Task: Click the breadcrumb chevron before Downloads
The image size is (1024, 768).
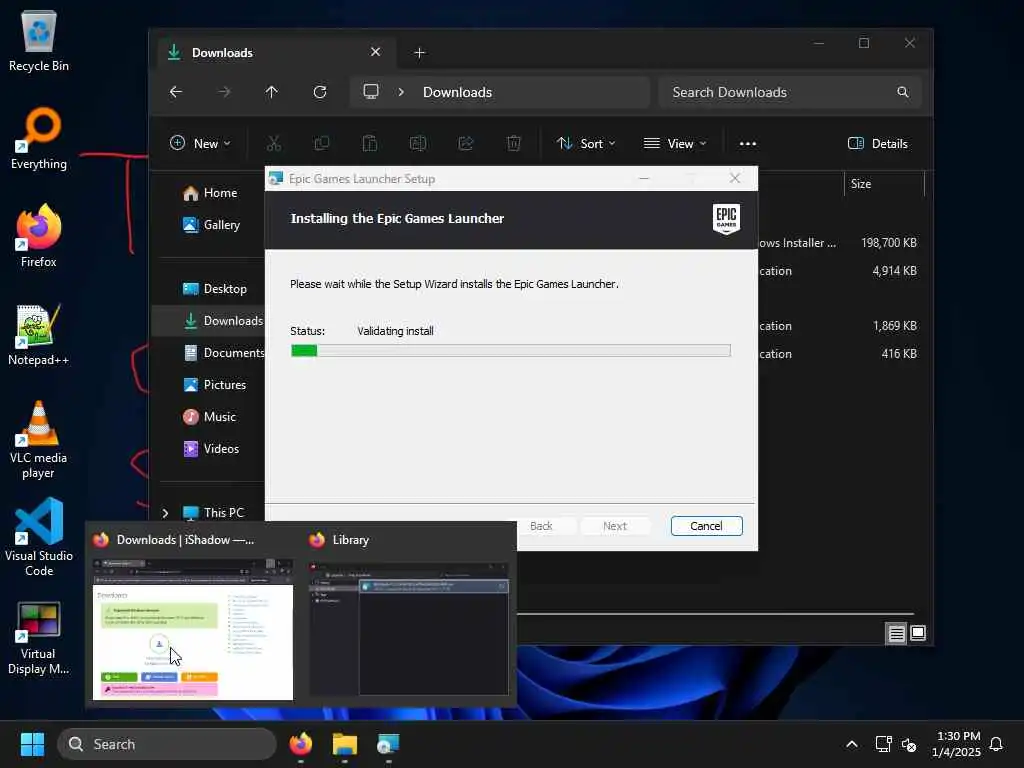Action: click(x=401, y=92)
